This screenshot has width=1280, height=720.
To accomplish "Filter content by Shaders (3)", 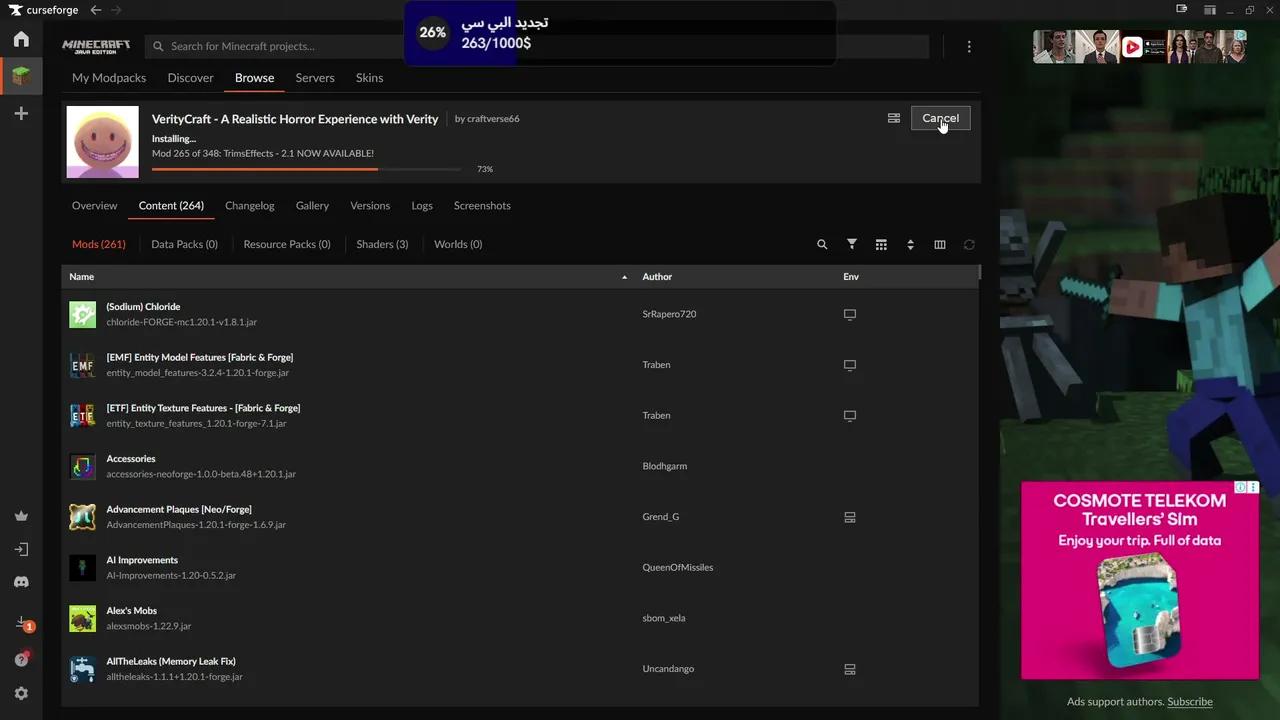I will (382, 244).
